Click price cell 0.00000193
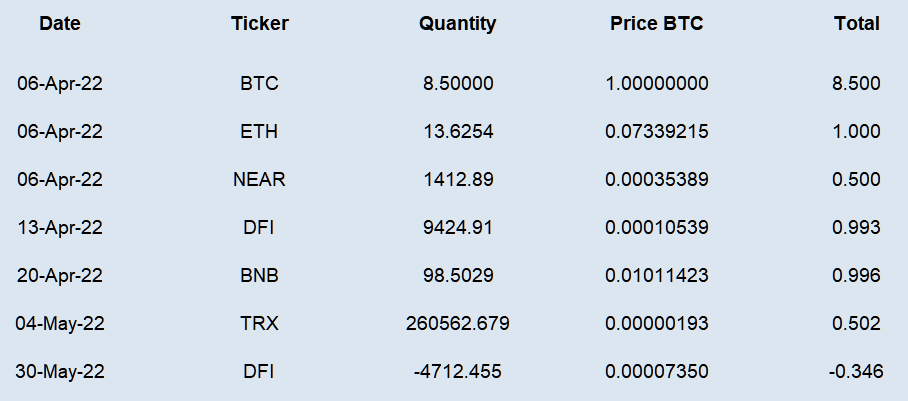 pyautogui.click(x=657, y=323)
